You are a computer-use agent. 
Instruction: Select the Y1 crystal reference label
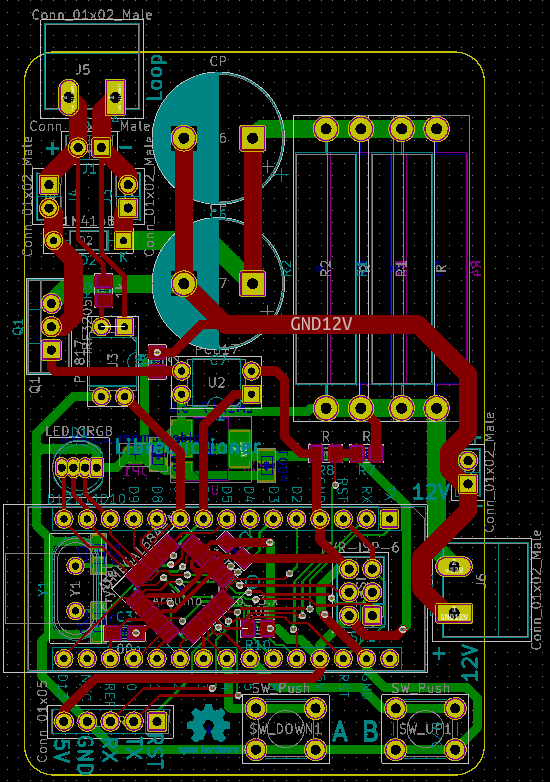[75, 588]
